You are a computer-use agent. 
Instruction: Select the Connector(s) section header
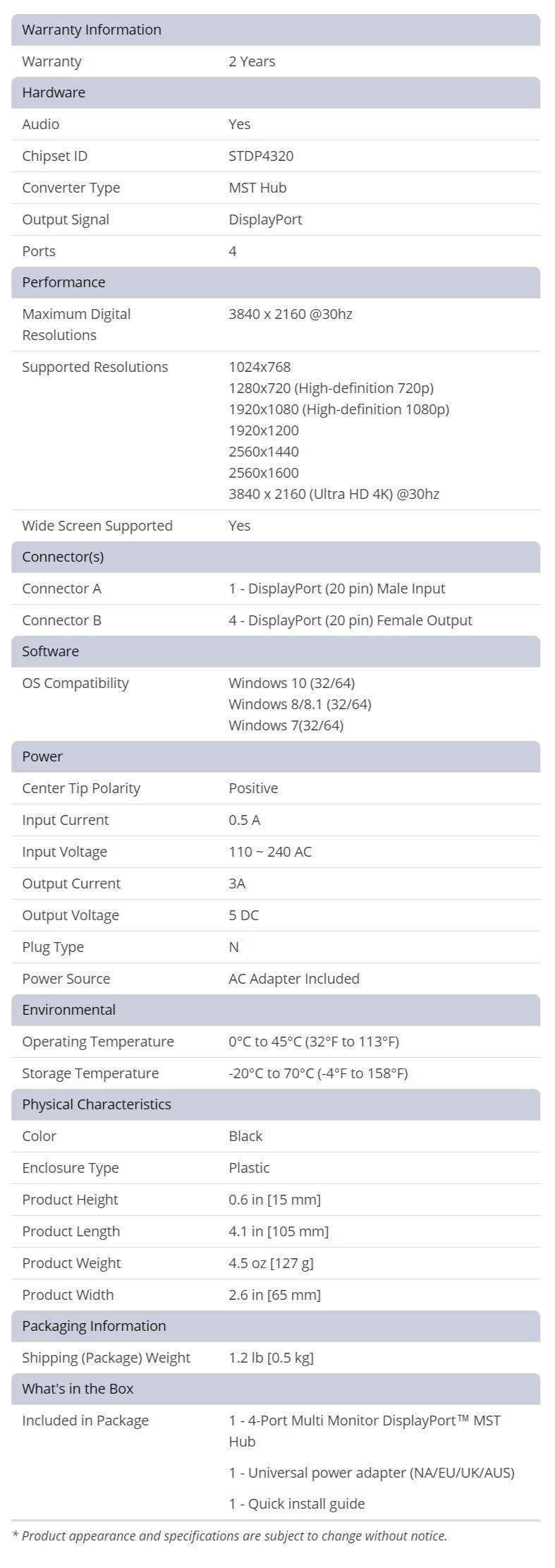pyautogui.click(x=276, y=557)
